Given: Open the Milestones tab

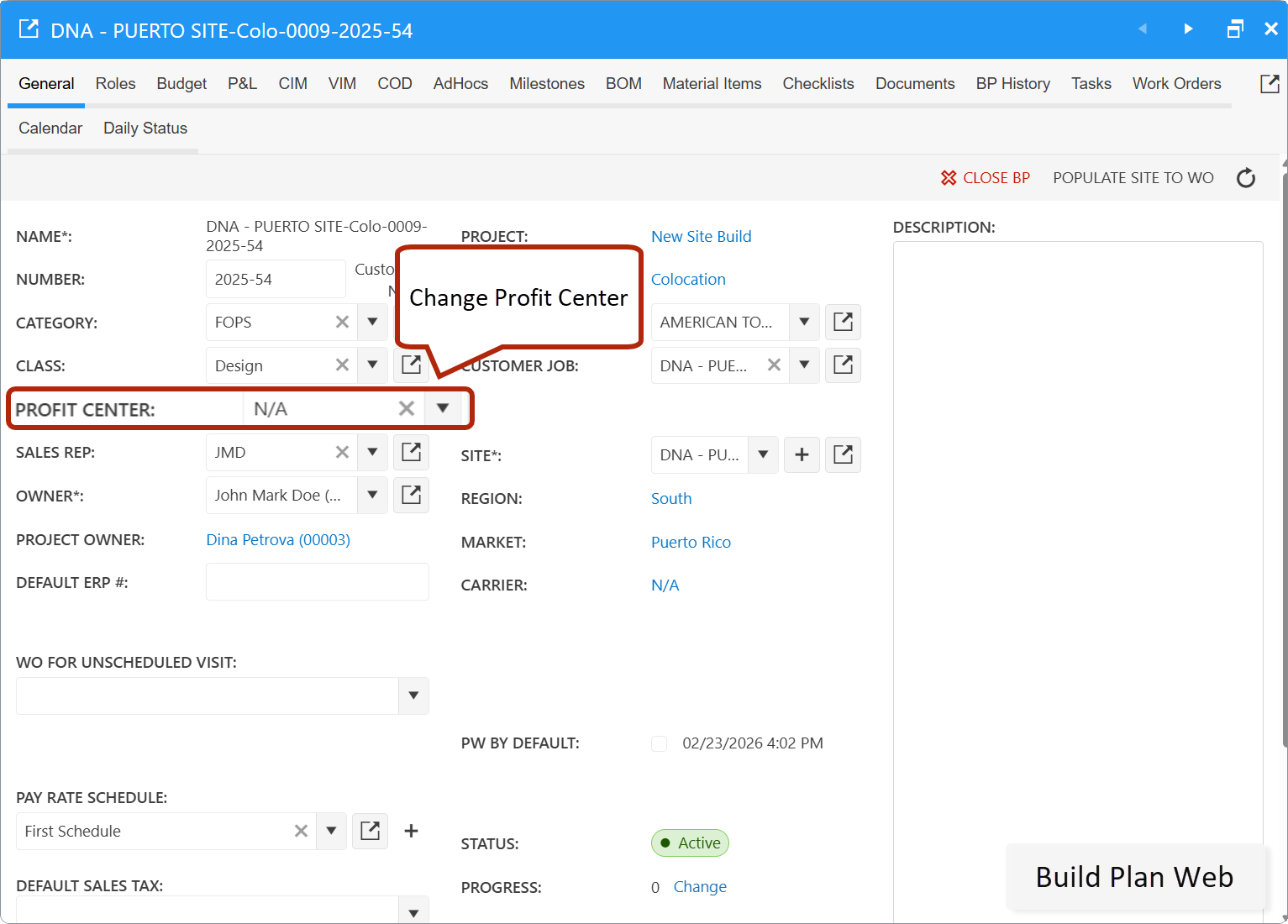Looking at the screenshot, I should (547, 83).
